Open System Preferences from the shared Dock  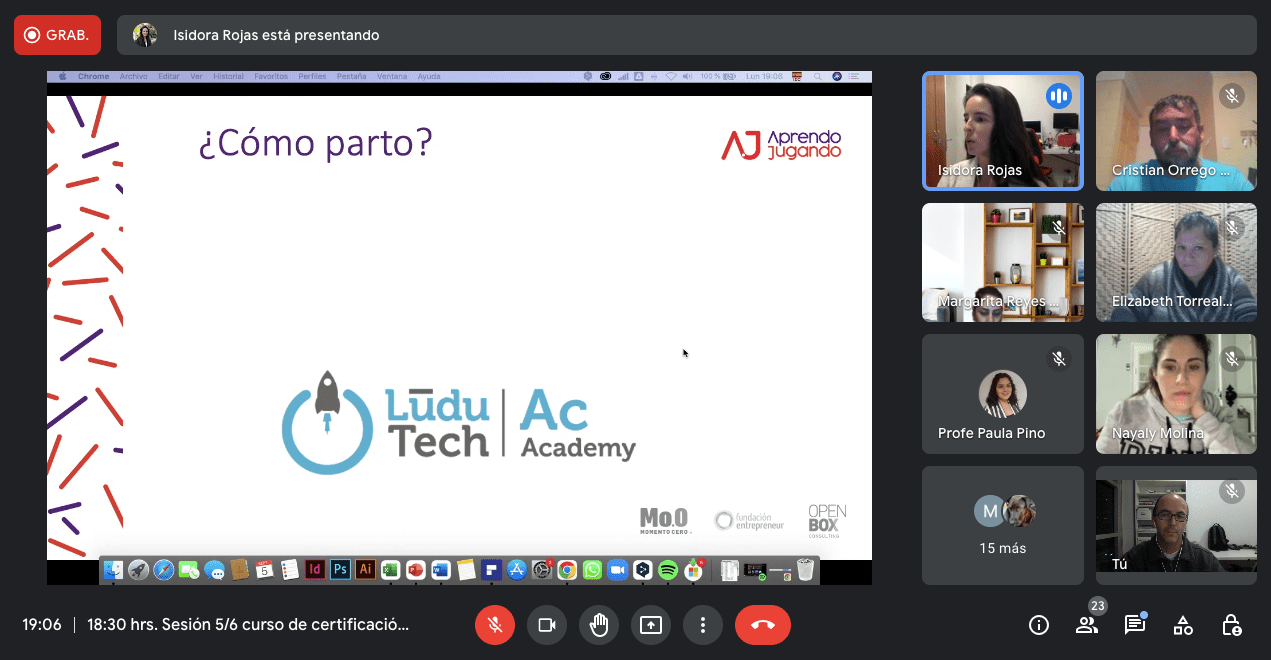tap(542, 570)
